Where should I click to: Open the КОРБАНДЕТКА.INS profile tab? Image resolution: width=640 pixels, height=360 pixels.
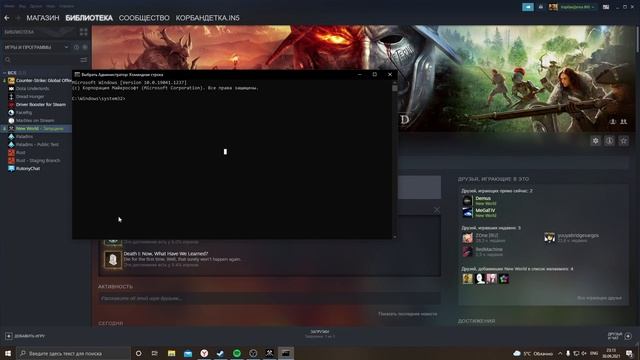[207, 18]
